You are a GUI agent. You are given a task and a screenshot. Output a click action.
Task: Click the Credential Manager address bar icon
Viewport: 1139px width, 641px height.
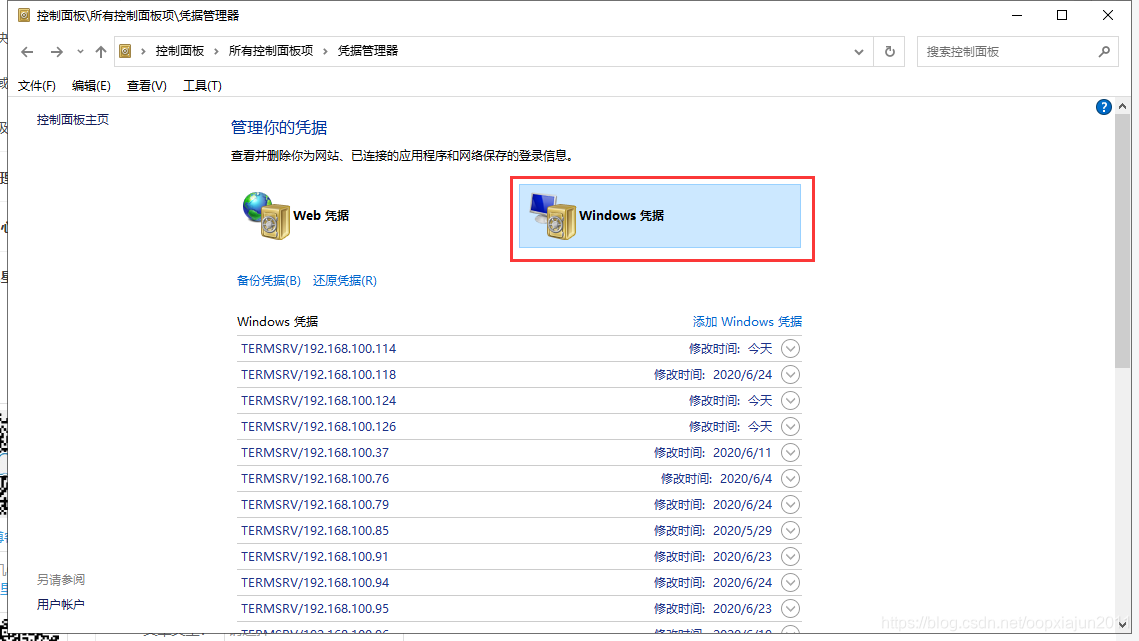coord(126,51)
